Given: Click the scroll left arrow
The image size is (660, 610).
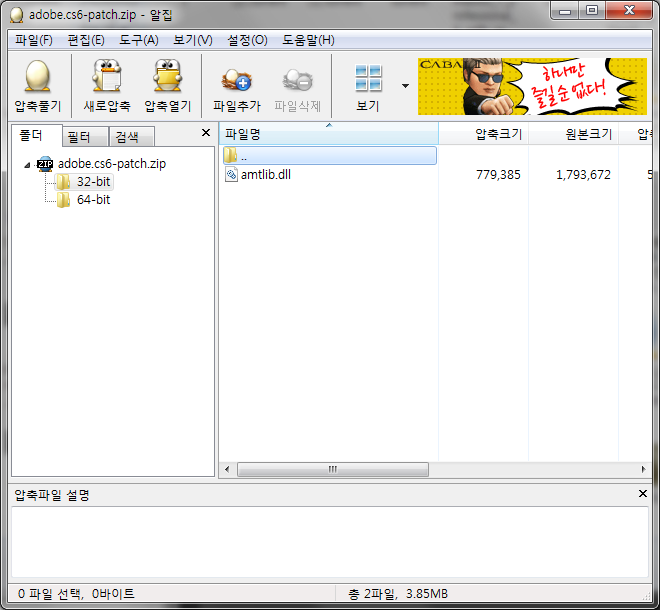Looking at the screenshot, I should pyautogui.click(x=227, y=469).
